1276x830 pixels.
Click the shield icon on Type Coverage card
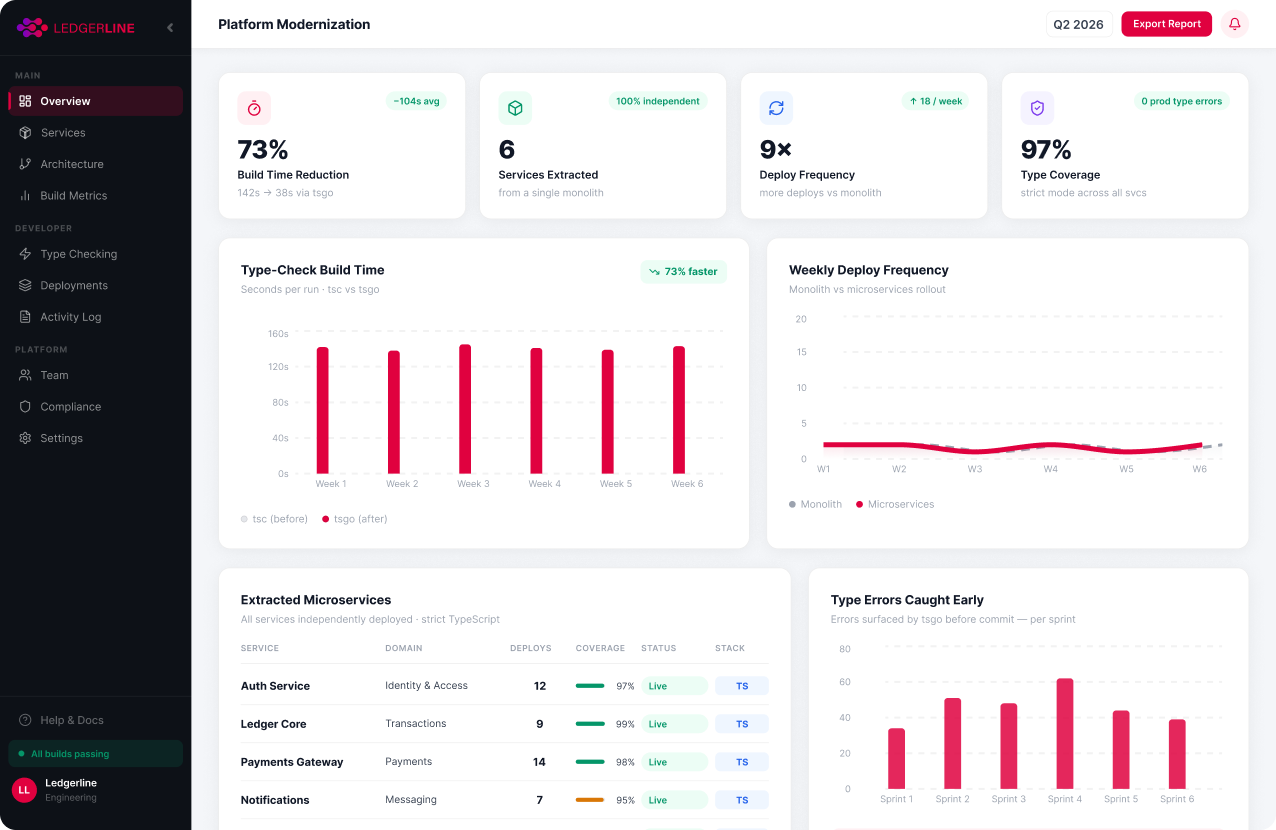(x=1037, y=108)
